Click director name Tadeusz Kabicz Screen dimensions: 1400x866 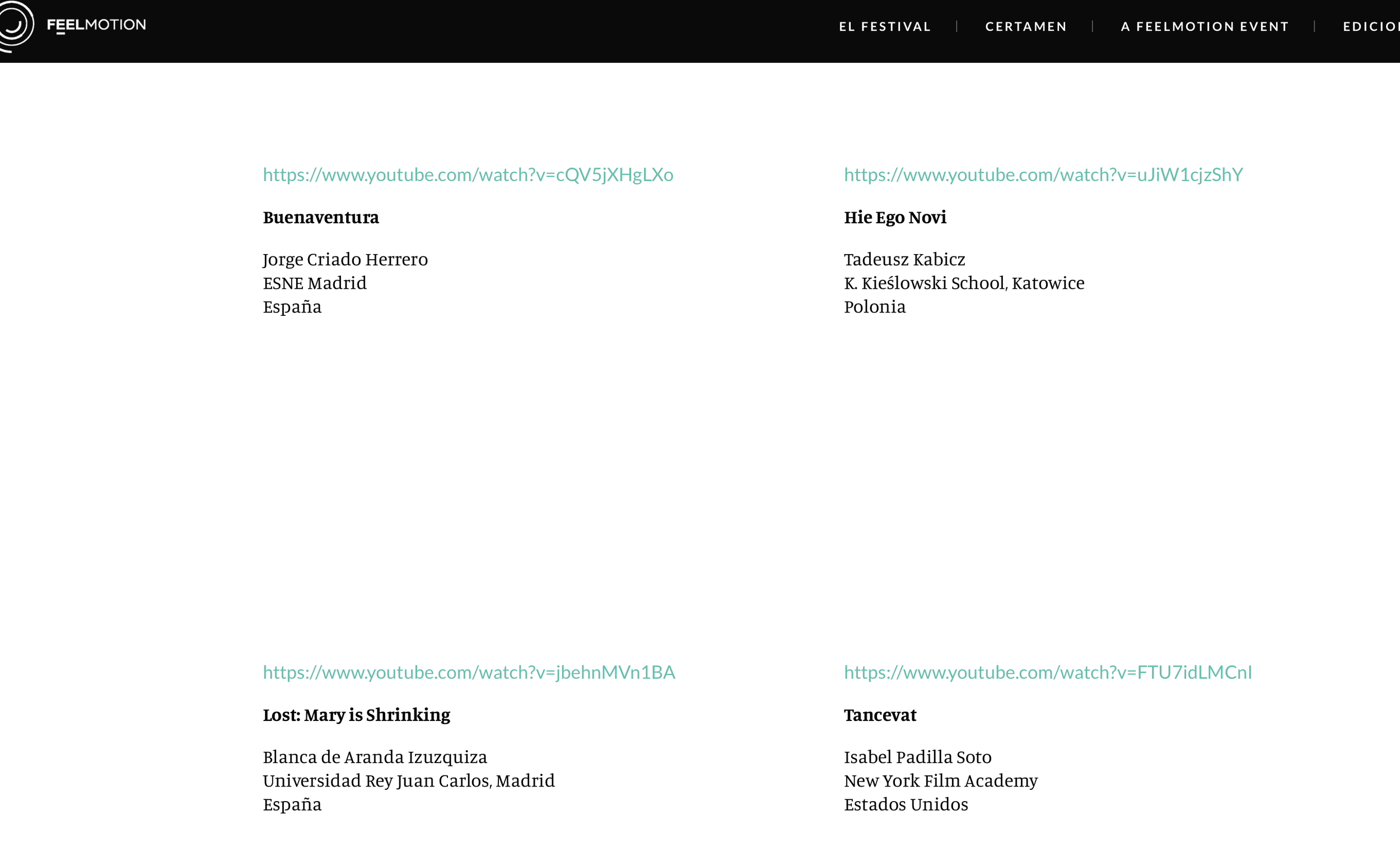[x=904, y=259]
